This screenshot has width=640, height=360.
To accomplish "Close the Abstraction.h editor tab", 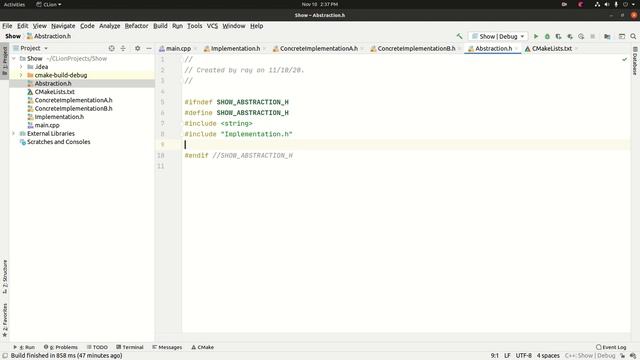I will (x=517, y=49).
